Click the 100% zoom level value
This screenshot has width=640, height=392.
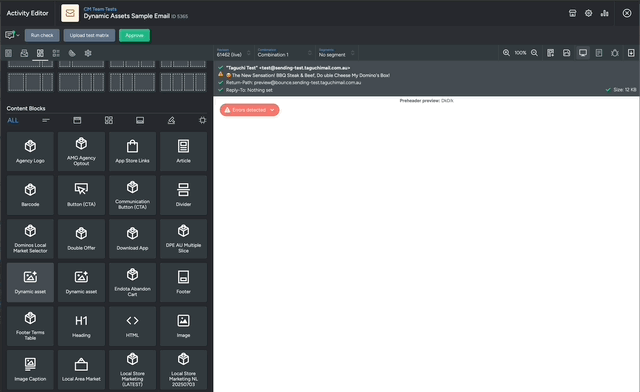(520, 53)
